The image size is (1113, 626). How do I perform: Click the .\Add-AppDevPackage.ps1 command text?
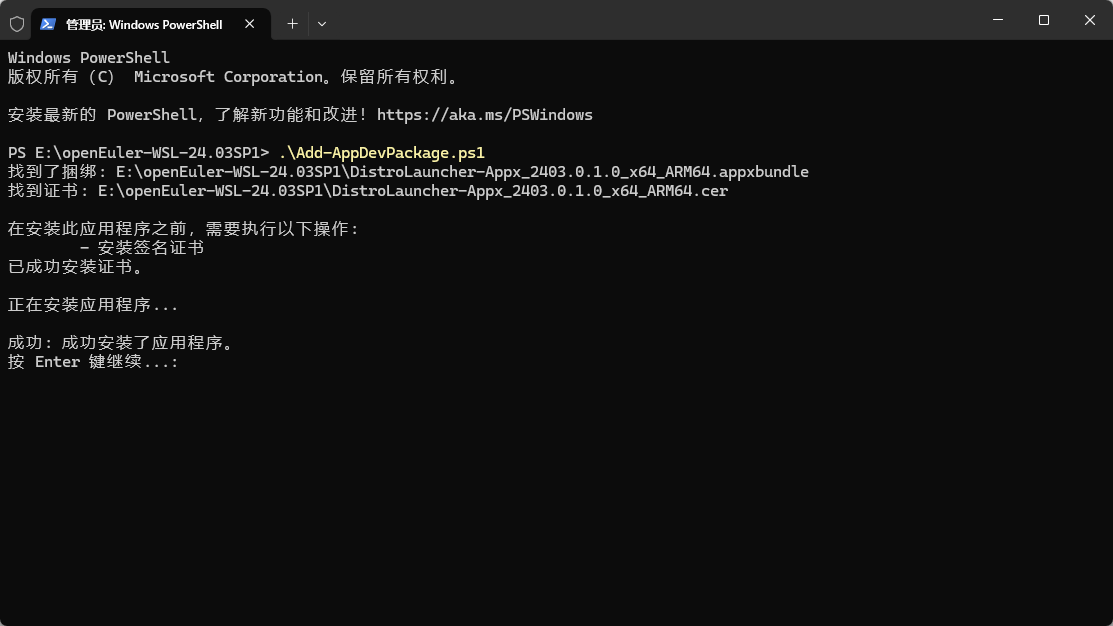[x=382, y=153]
